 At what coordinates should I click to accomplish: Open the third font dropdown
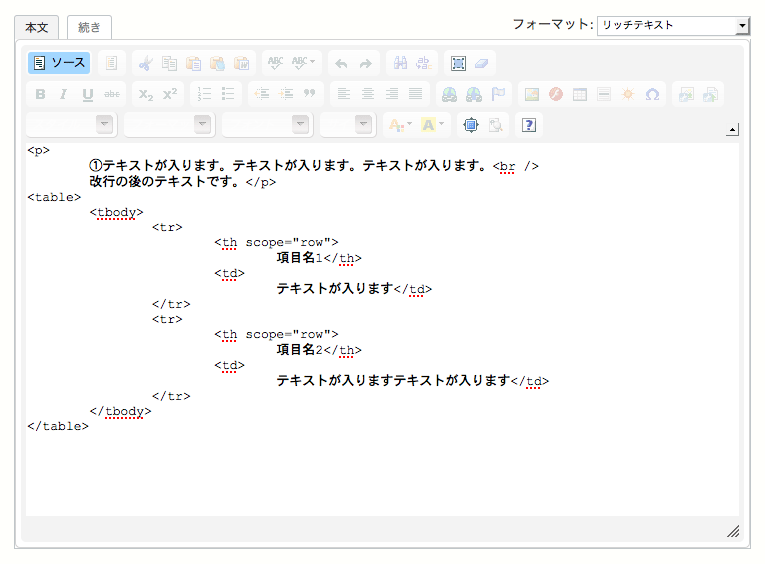[x=267, y=125]
